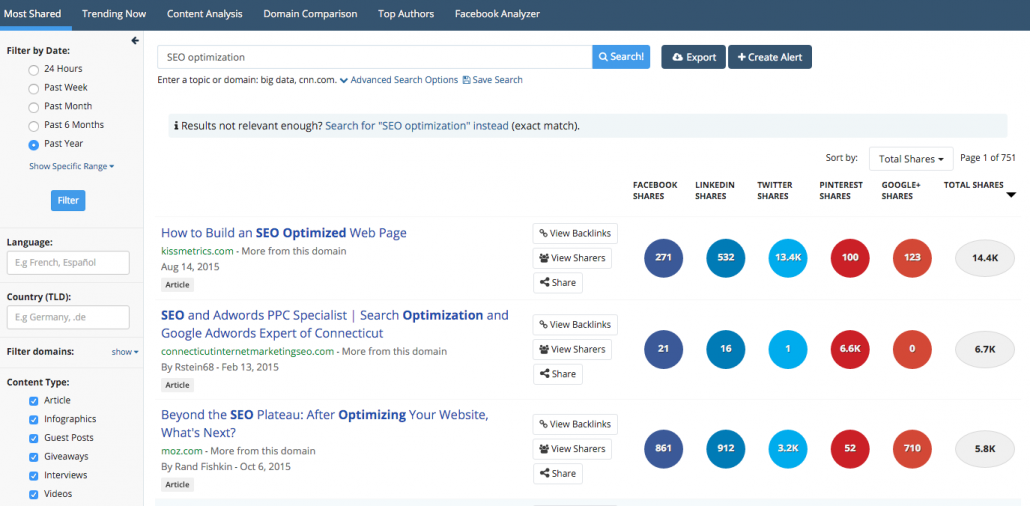Open the Content Analysis tab
Screen dimensions: 1030x506
click(204, 14)
